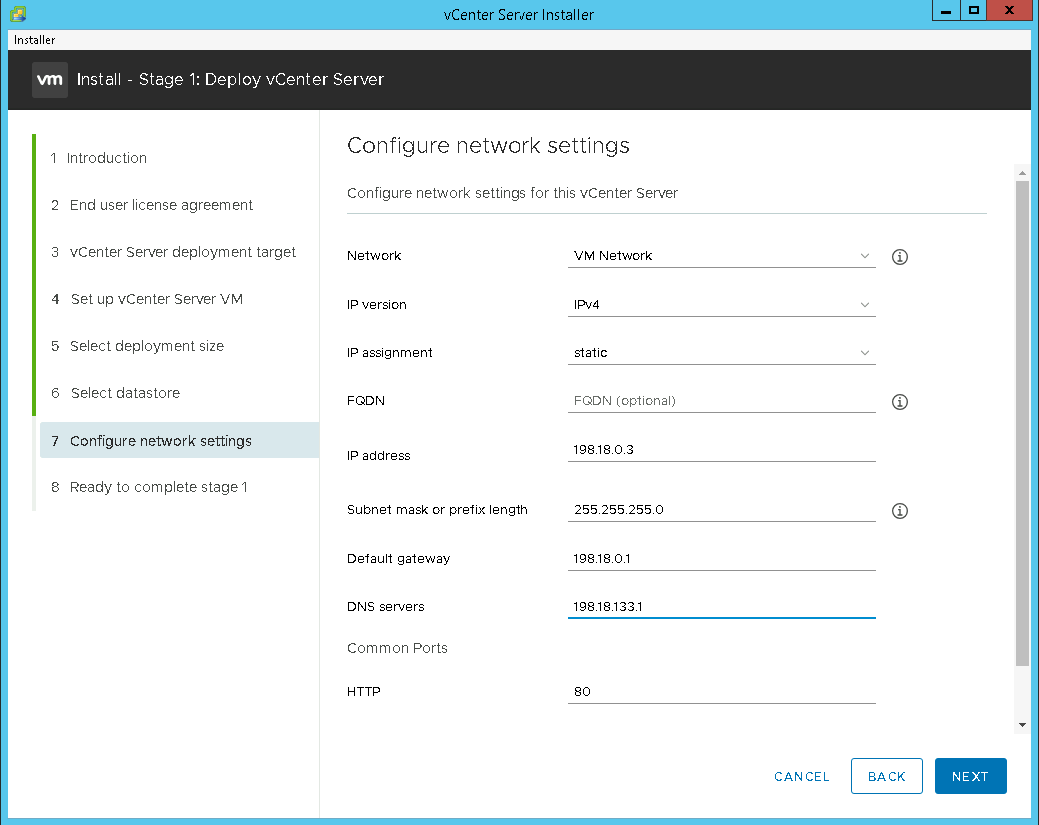Cancel the installation wizard
1039x825 pixels.
801,776
